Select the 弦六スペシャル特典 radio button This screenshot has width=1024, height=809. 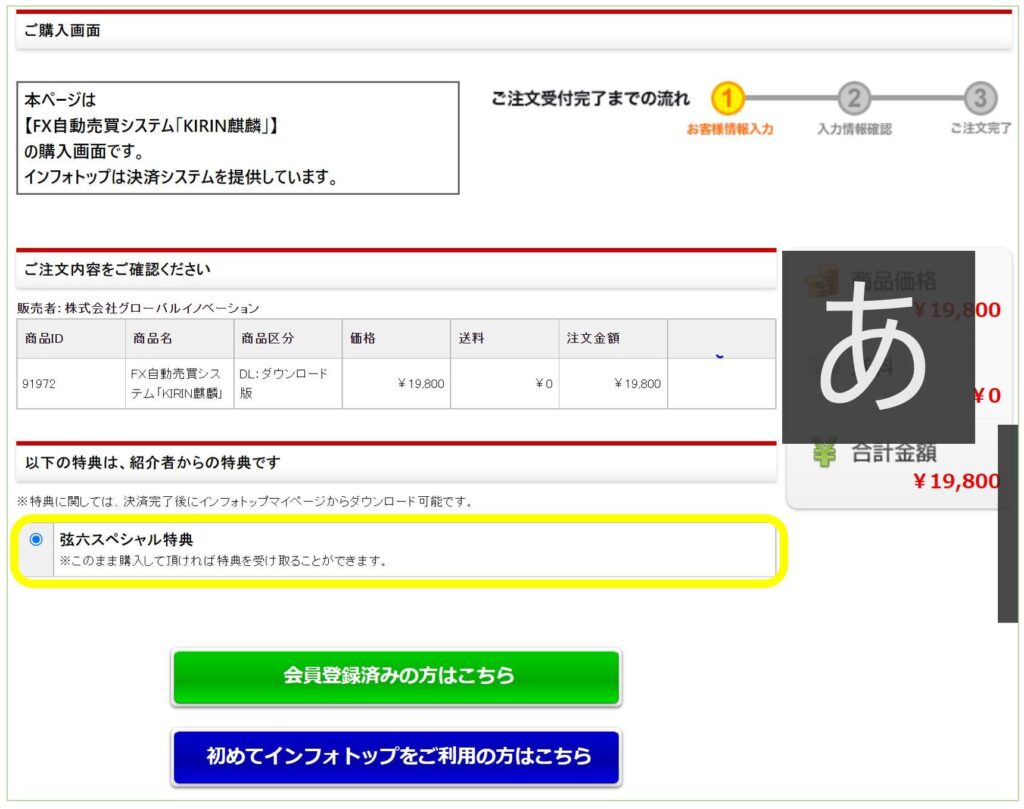(37, 539)
